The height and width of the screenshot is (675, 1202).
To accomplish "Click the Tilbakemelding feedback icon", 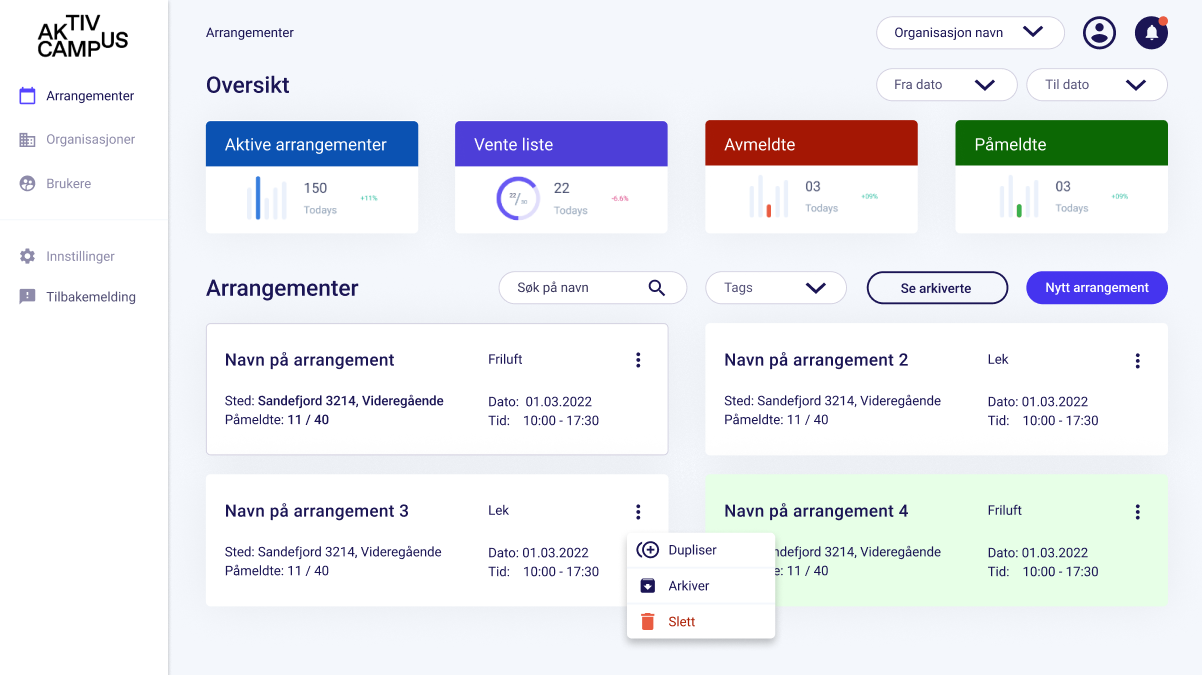I will (28, 297).
